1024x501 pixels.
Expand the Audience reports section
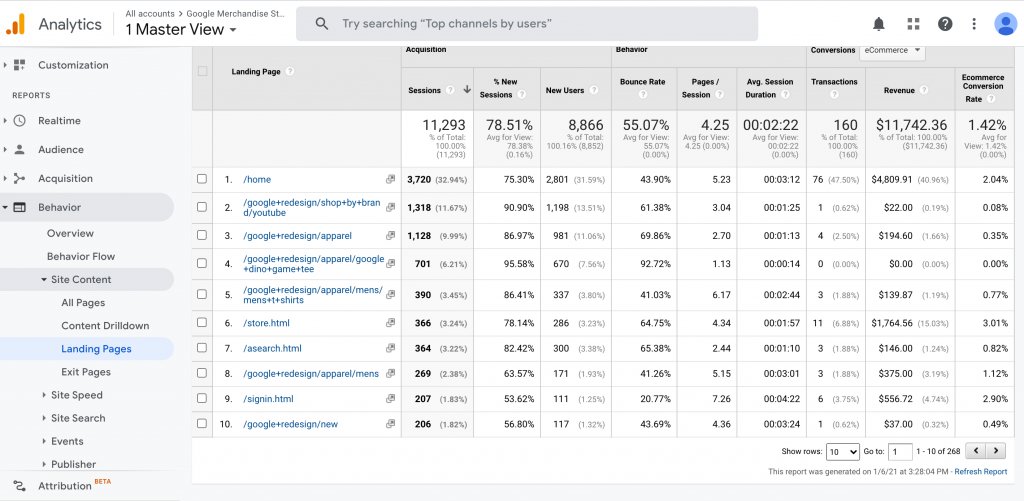(5, 150)
